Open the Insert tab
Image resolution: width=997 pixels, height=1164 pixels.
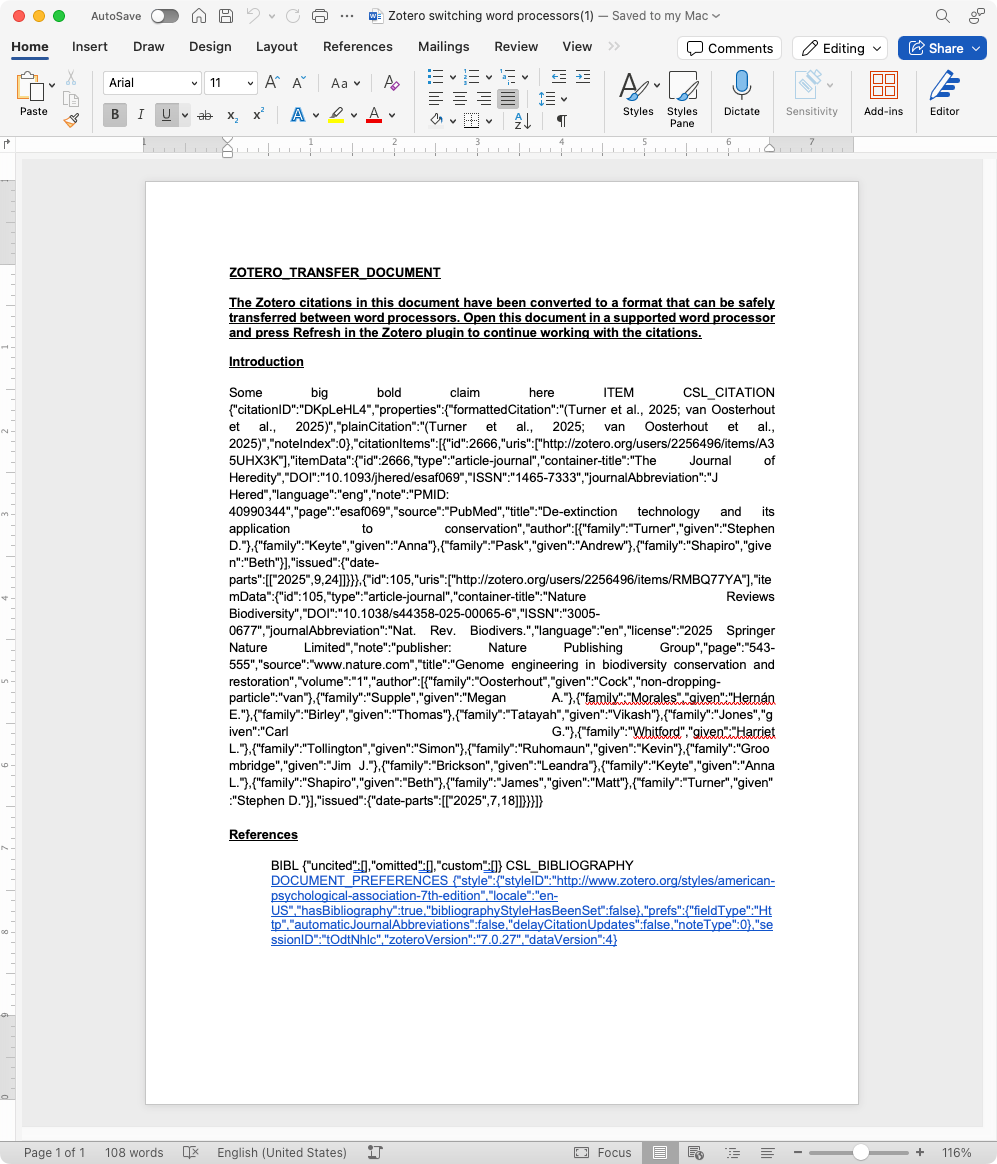pos(90,46)
